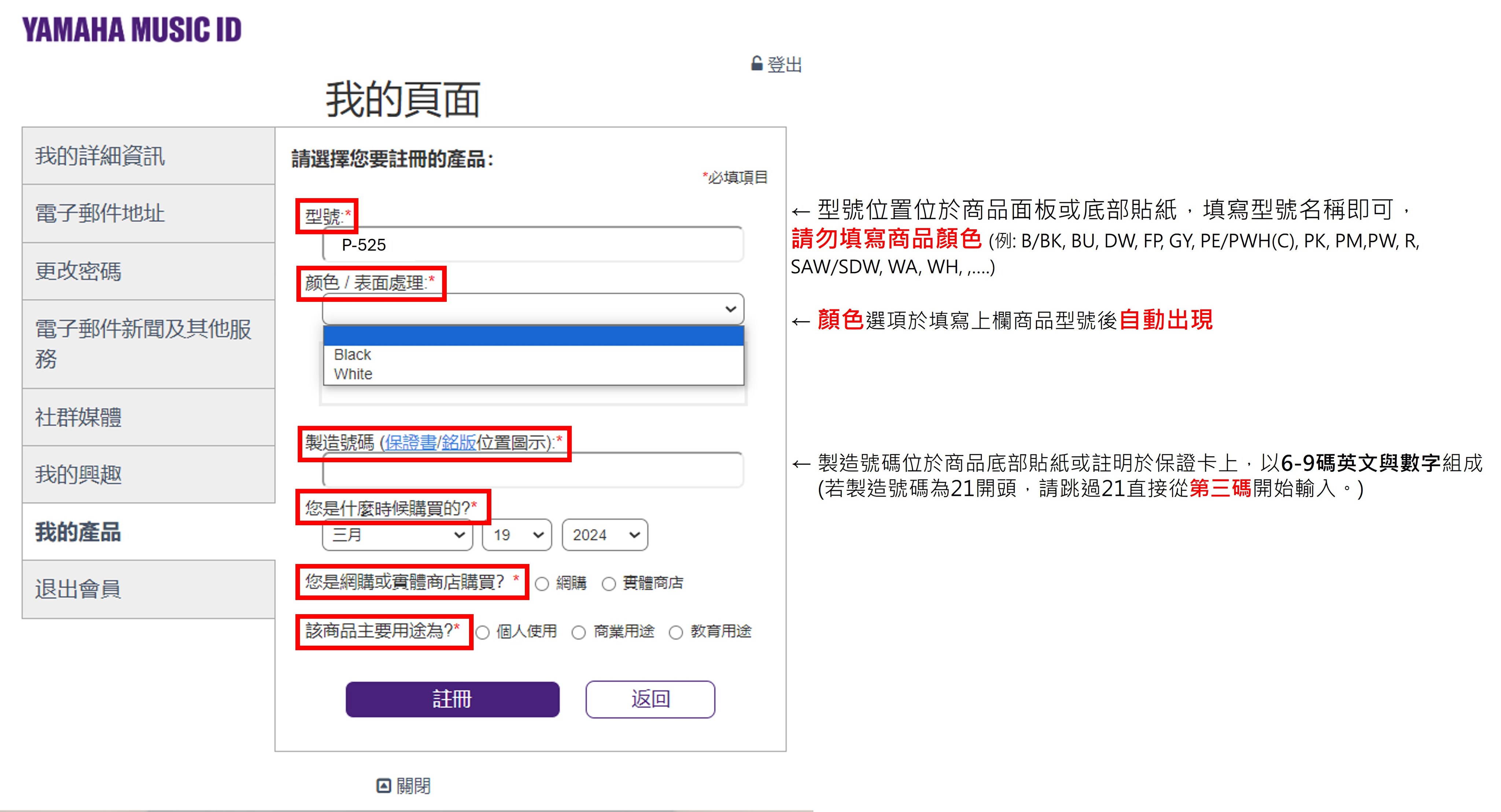Open the purchase year dropdown 2024
This screenshot has width=1501, height=812.
604,535
